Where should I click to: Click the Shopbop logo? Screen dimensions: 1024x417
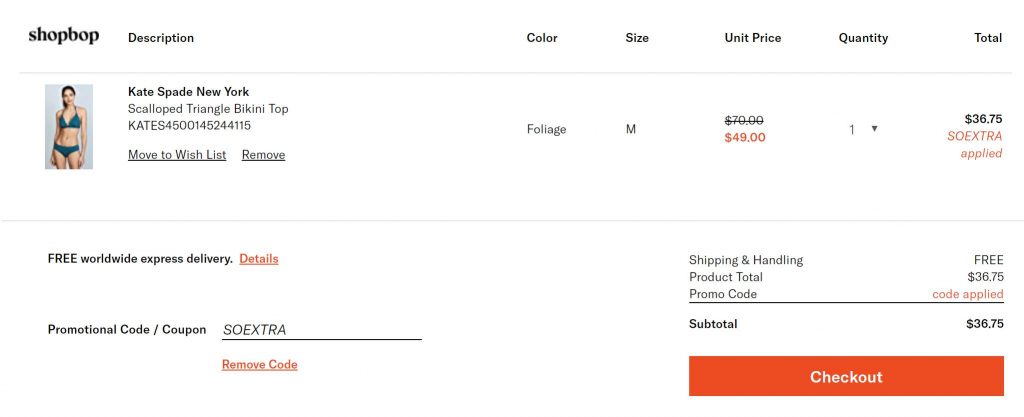(x=63, y=36)
